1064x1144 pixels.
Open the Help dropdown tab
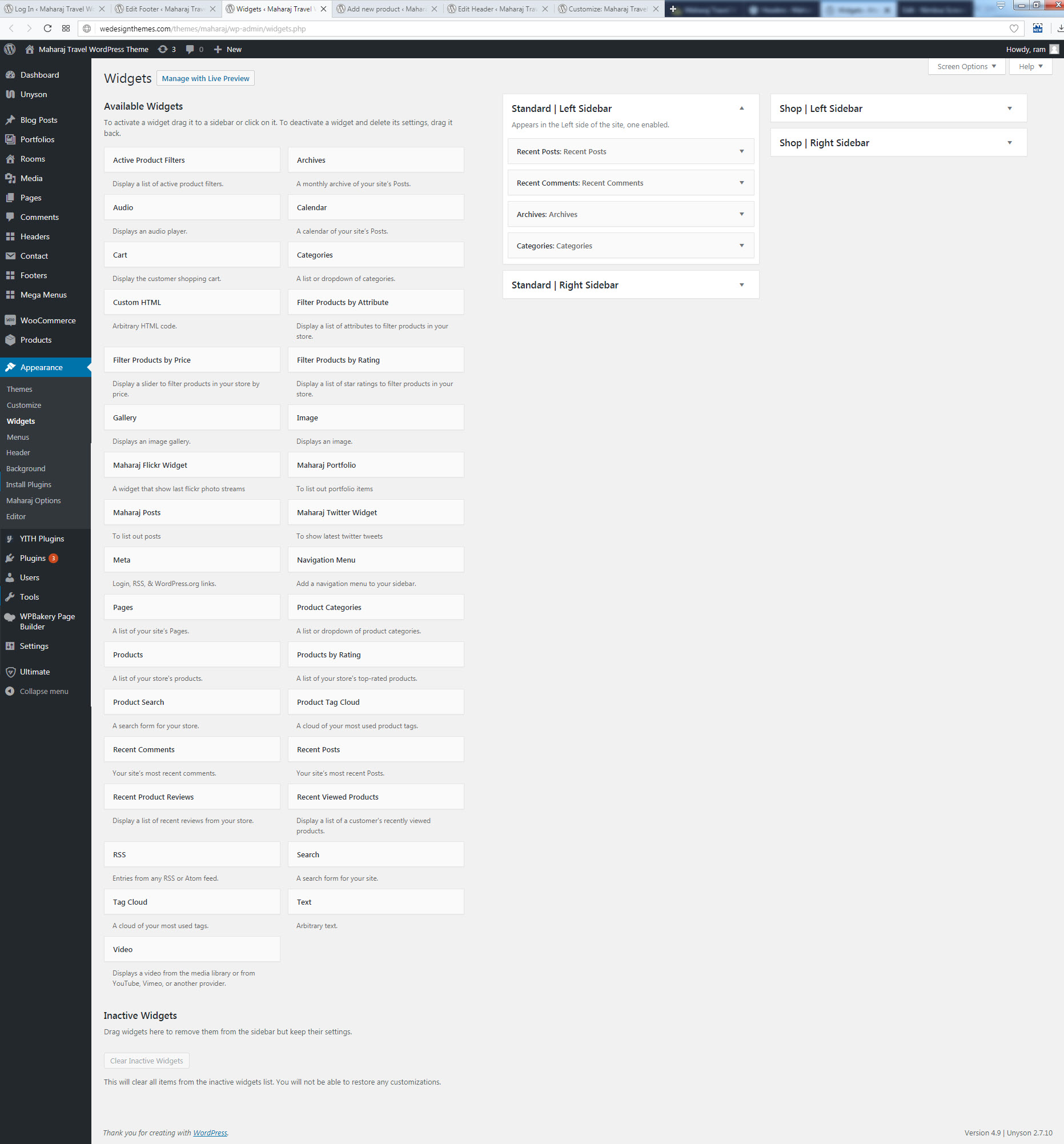(x=1030, y=67)
